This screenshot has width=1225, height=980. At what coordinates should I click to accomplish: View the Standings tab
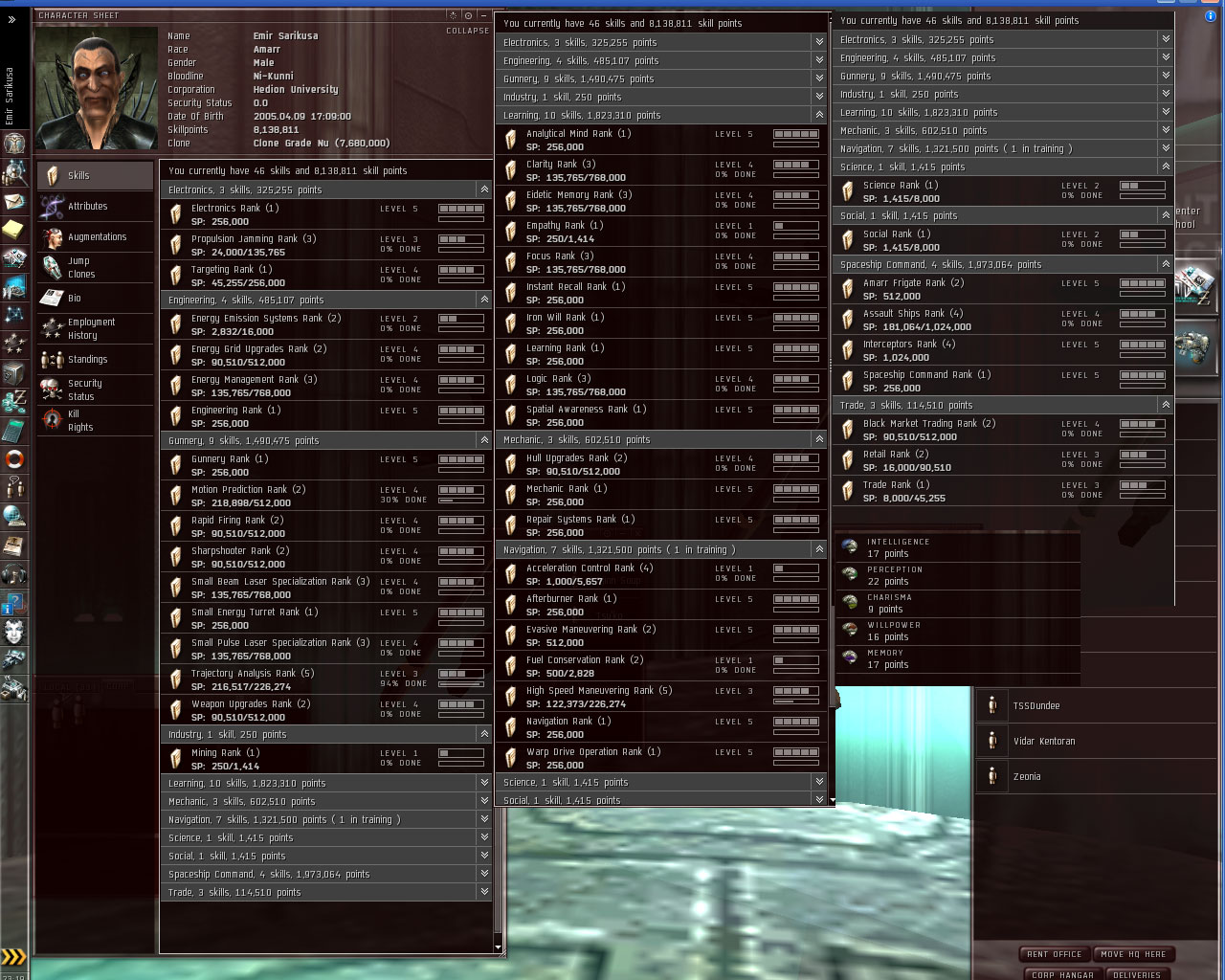(x=95, y=359)
